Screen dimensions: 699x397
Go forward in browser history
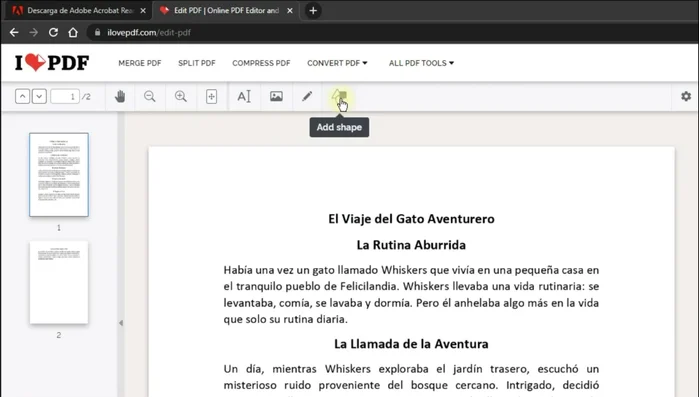(x=33, y=32)
